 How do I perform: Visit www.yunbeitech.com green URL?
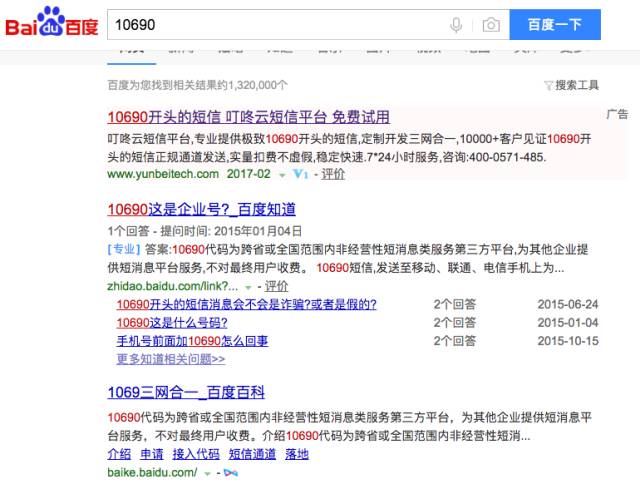(x=163, y=174)
